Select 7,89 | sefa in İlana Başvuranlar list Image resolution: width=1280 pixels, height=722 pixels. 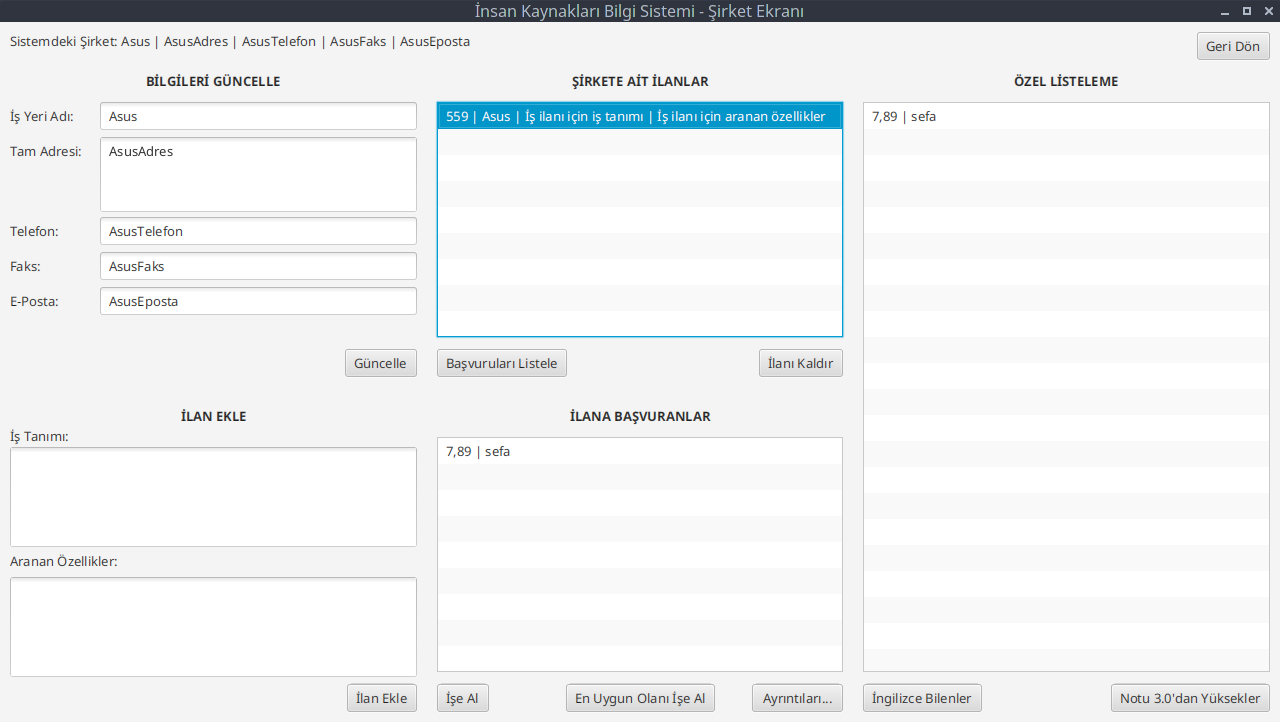pyautogui.click(x=640, y=451)
